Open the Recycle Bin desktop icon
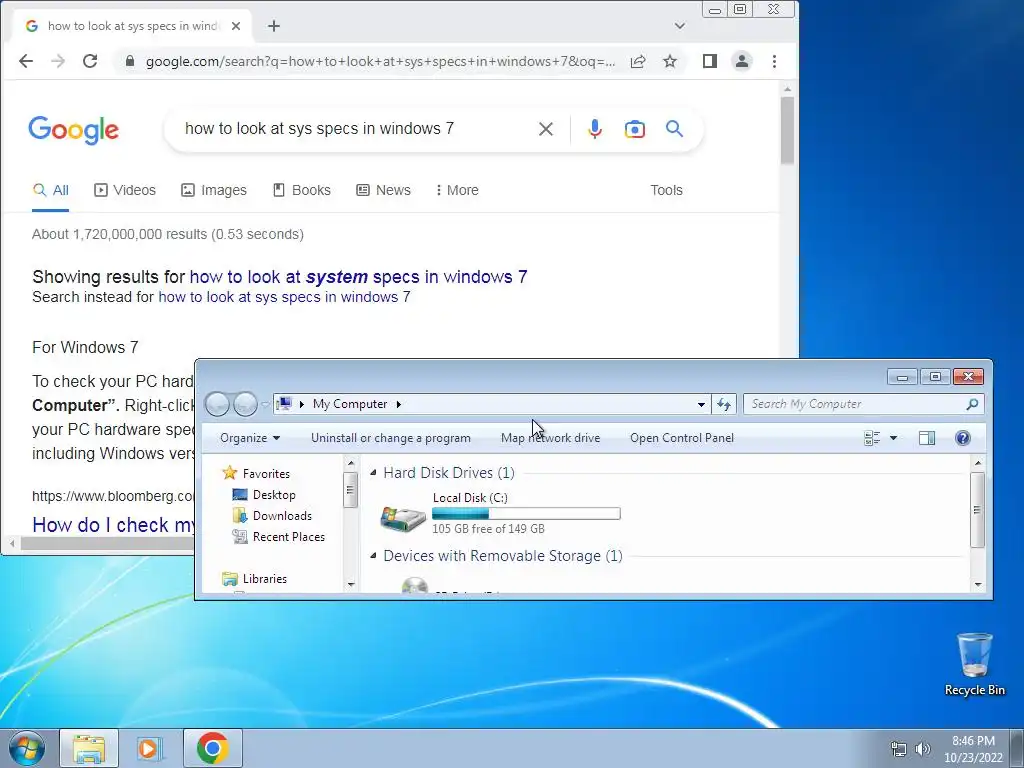 click(975, 664)
